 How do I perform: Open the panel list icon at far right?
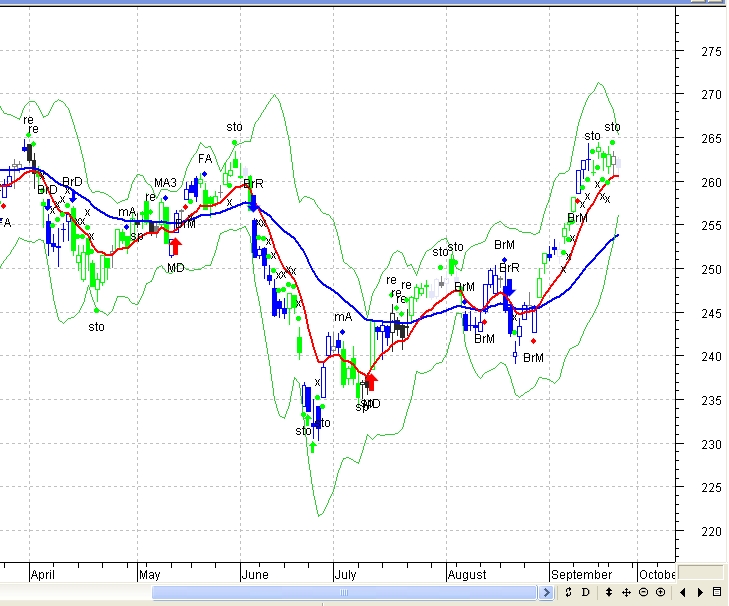pyautogui.click(x=717, y=593)
